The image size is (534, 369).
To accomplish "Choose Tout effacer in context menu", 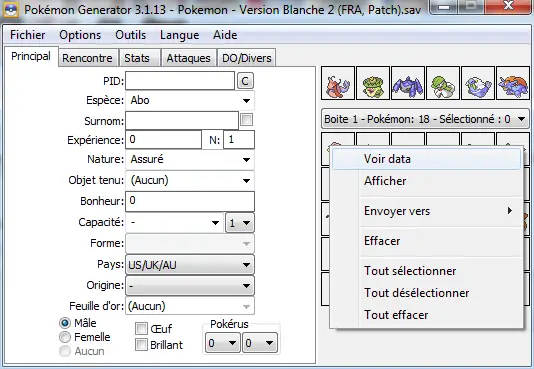I will click(426, 315).
